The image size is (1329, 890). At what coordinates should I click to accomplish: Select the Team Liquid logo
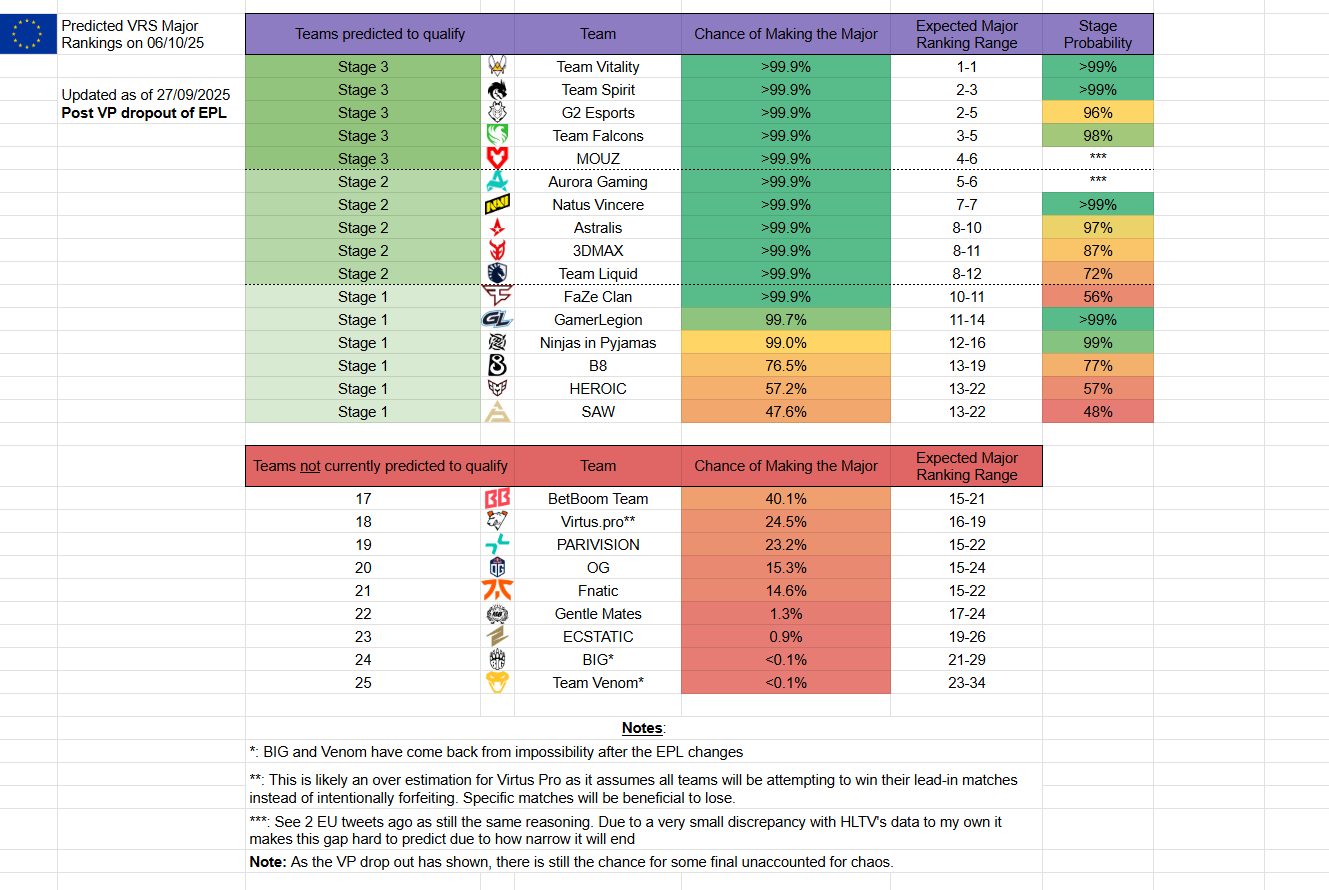click(x=497, y=274)
